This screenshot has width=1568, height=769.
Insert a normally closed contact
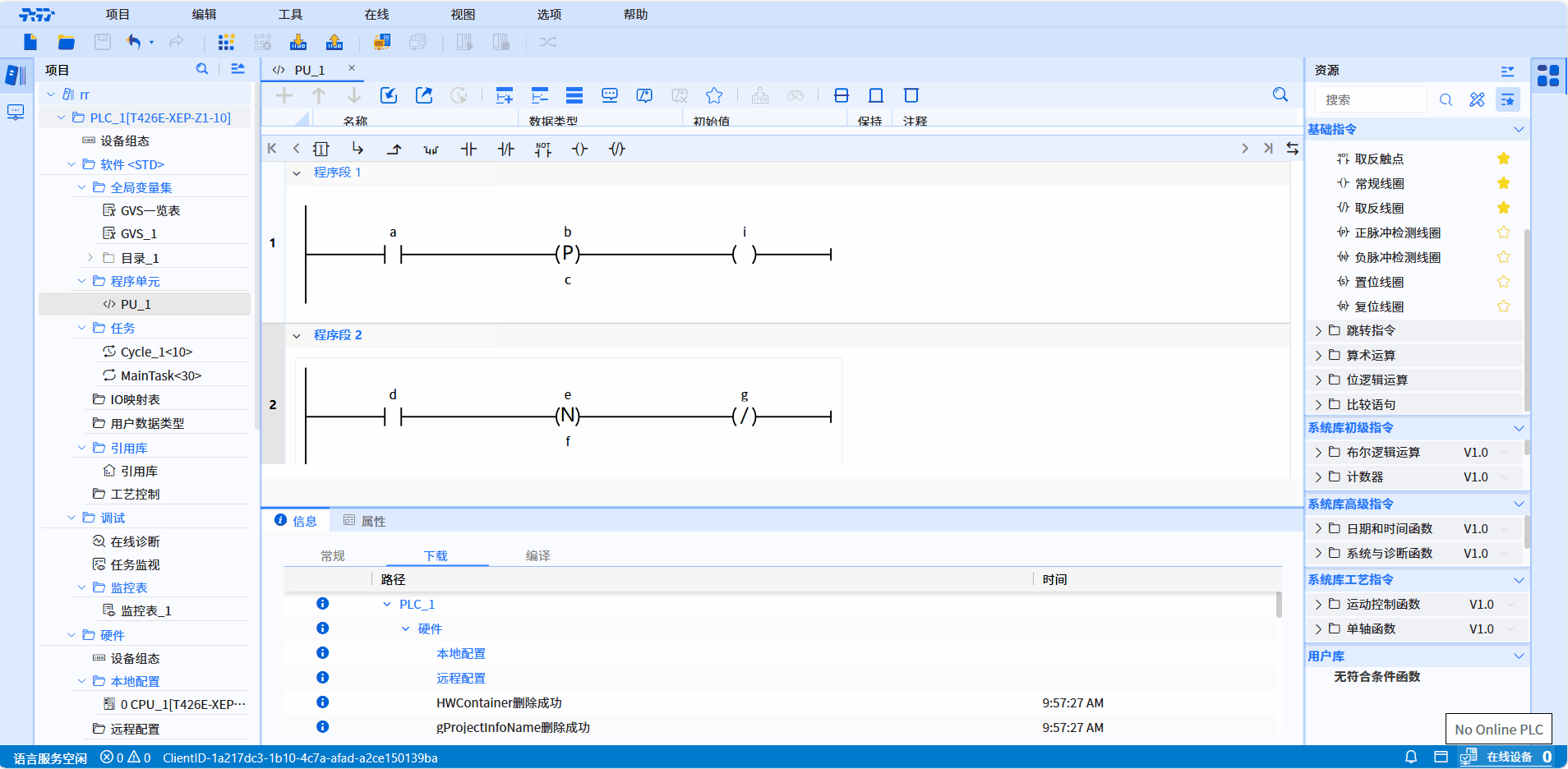[505, 149]
